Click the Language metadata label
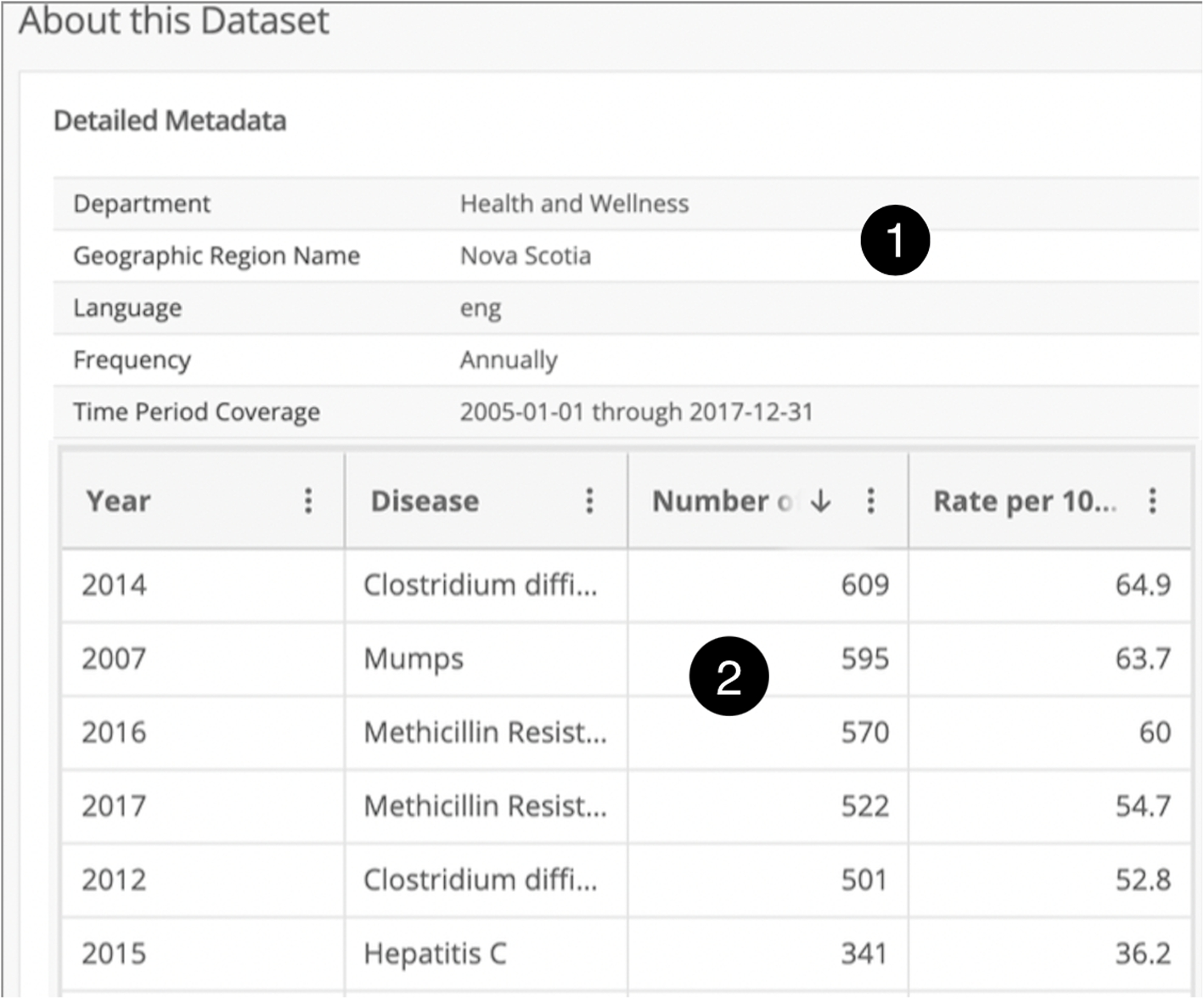 (127, 308)
